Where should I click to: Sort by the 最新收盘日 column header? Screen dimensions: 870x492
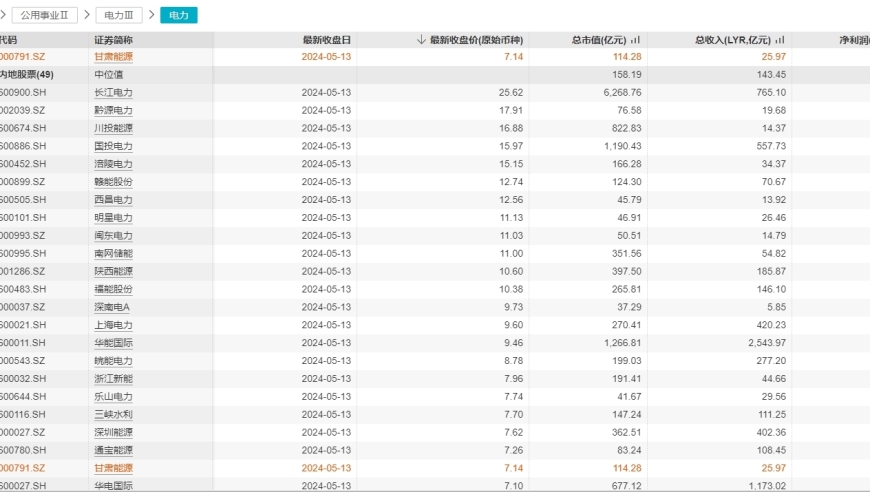[327, 40]
